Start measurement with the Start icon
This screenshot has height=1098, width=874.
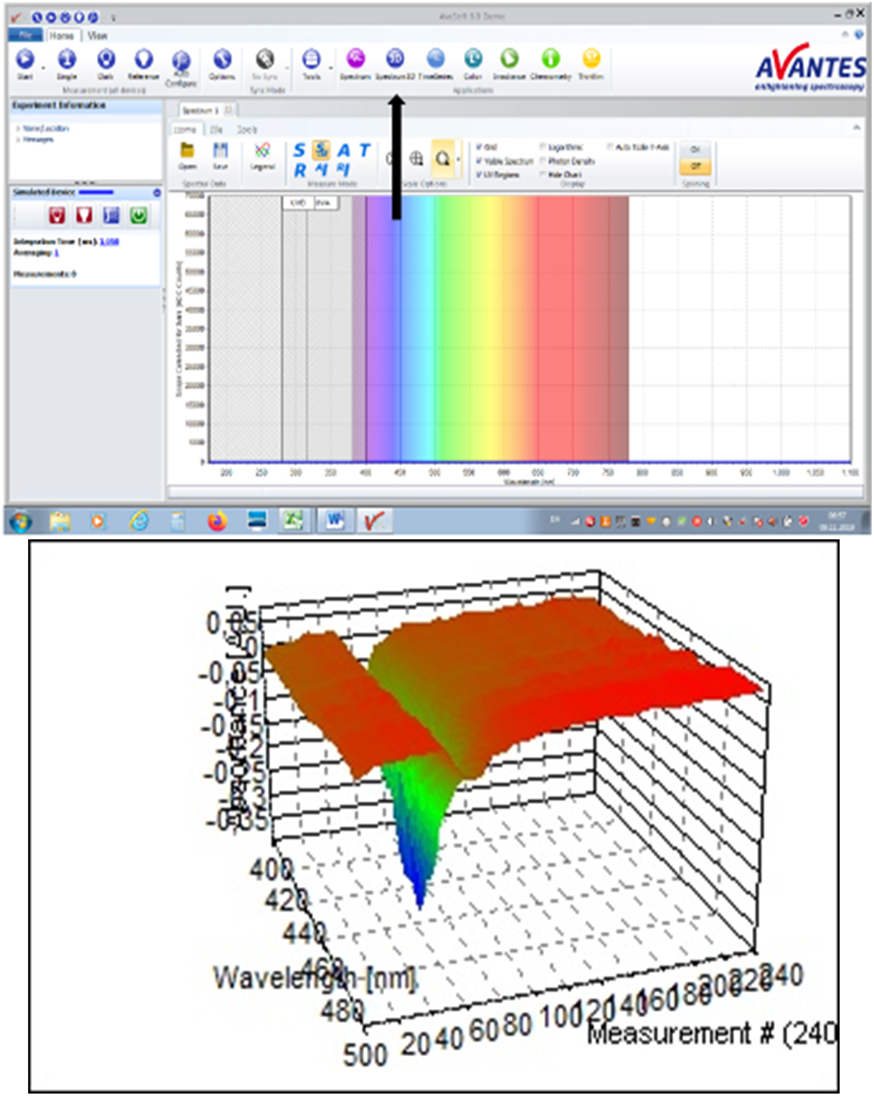[x=25, y=61]
